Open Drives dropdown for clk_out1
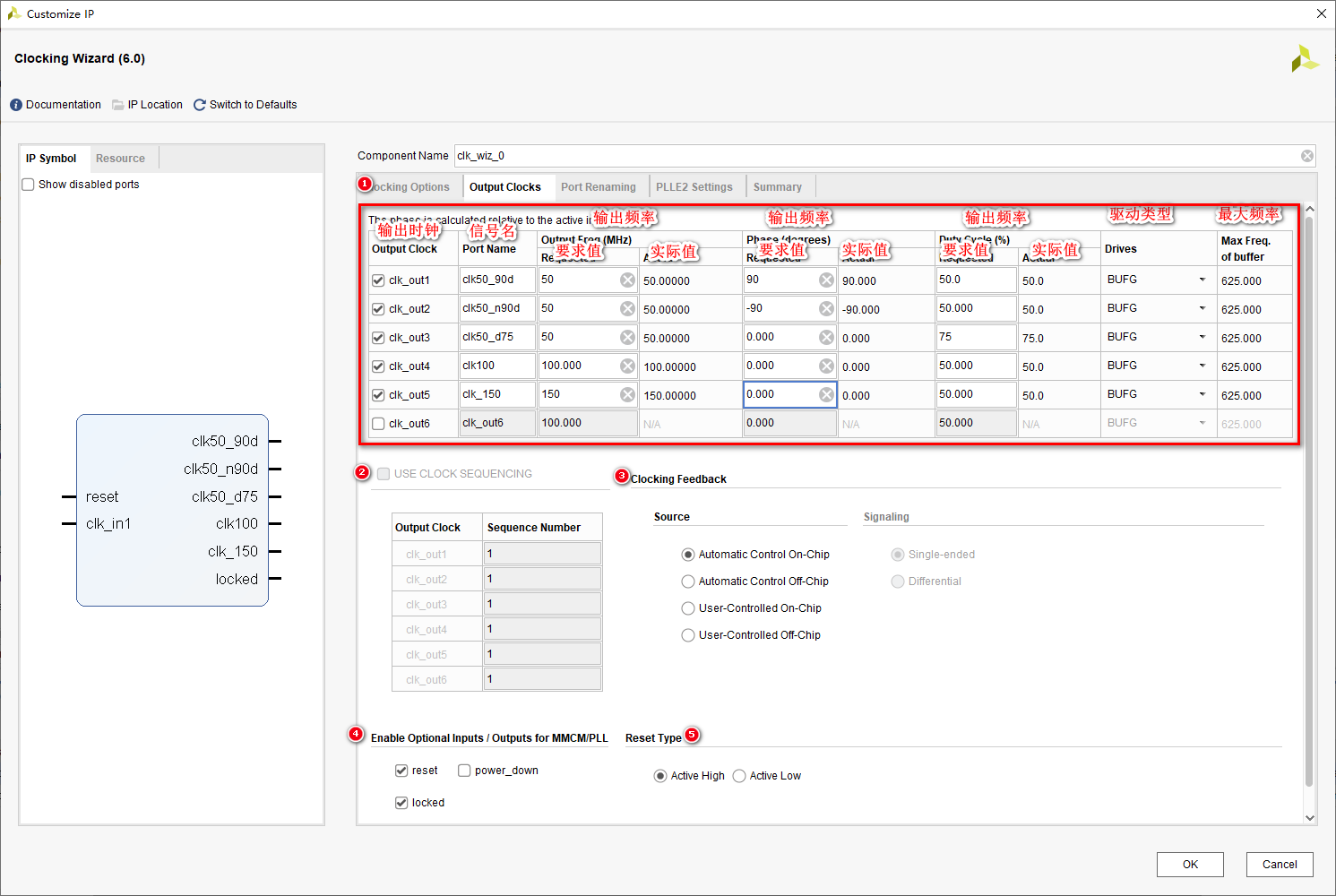Viewport: 1336px width, 896px height. click(1202, 280)
